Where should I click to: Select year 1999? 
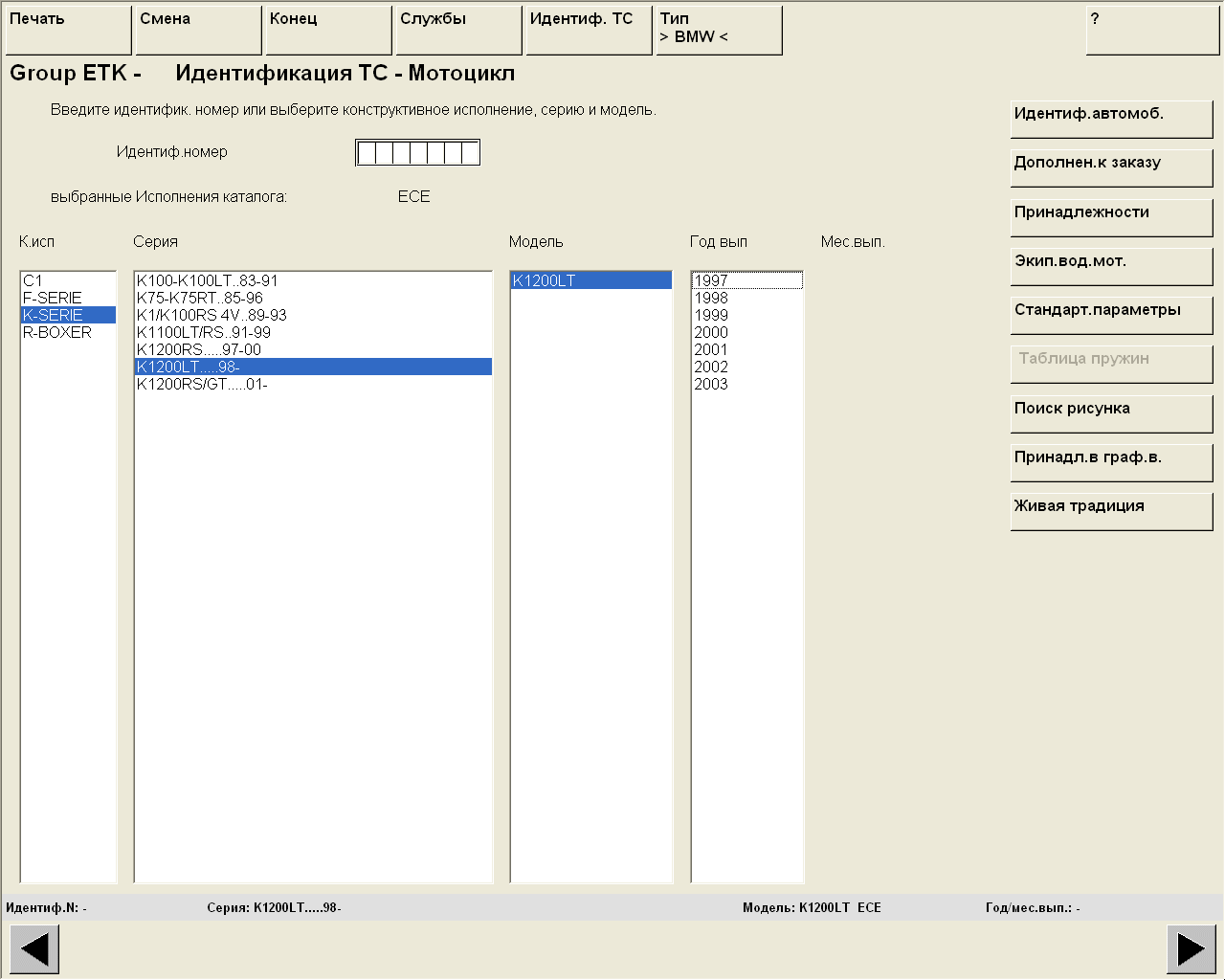(x=747, y=315)
